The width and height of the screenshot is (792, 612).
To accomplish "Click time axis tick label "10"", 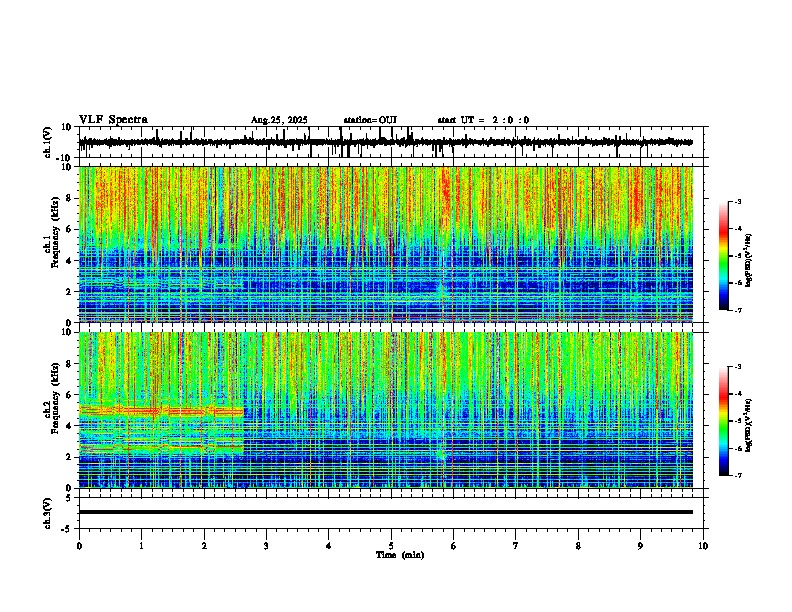I will 703,546.
